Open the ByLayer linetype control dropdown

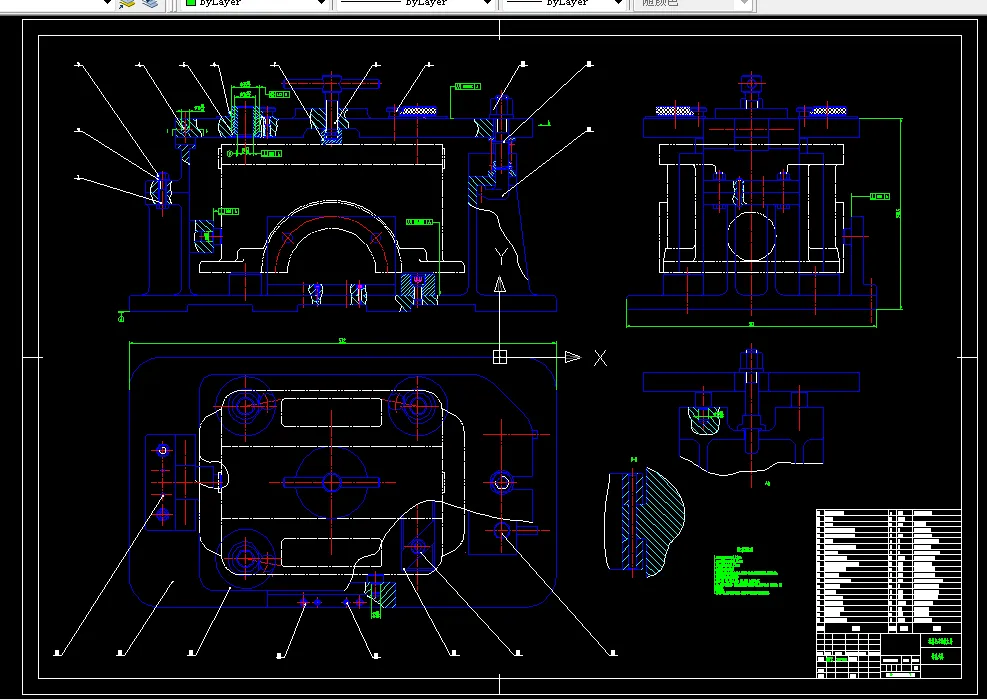point(415,3)
